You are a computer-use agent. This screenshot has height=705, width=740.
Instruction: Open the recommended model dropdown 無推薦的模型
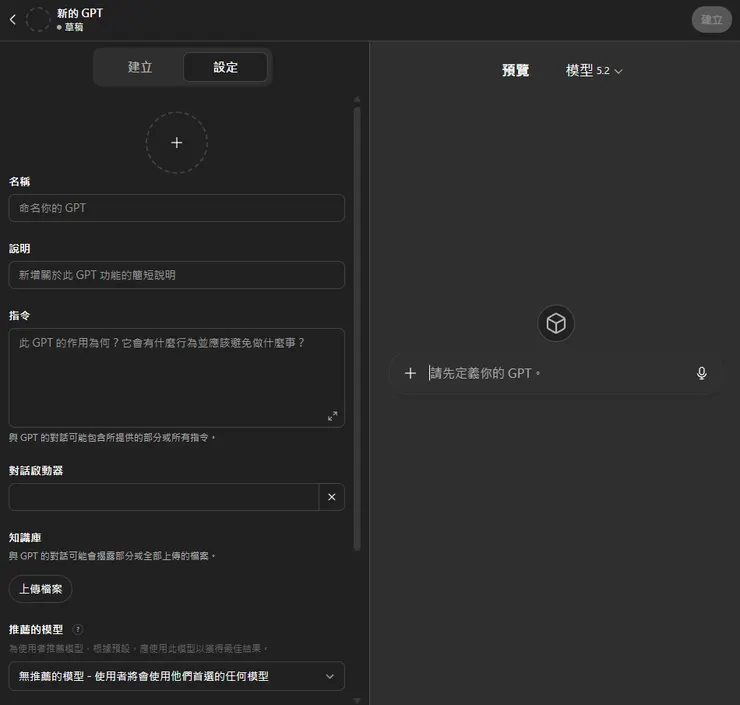click(177, 676)
